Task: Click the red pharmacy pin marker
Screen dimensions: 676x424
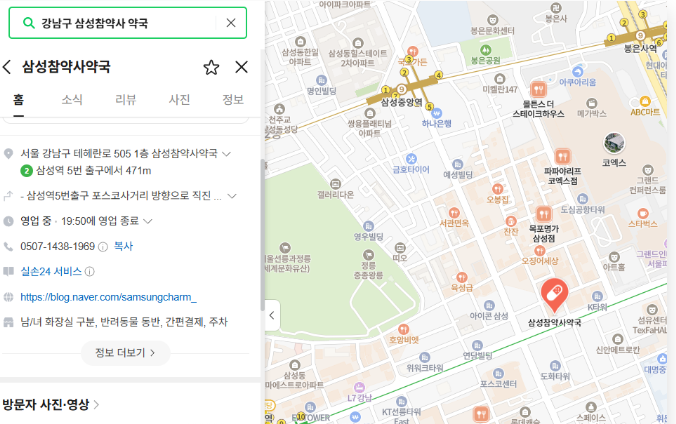Action: pos(554,294)
